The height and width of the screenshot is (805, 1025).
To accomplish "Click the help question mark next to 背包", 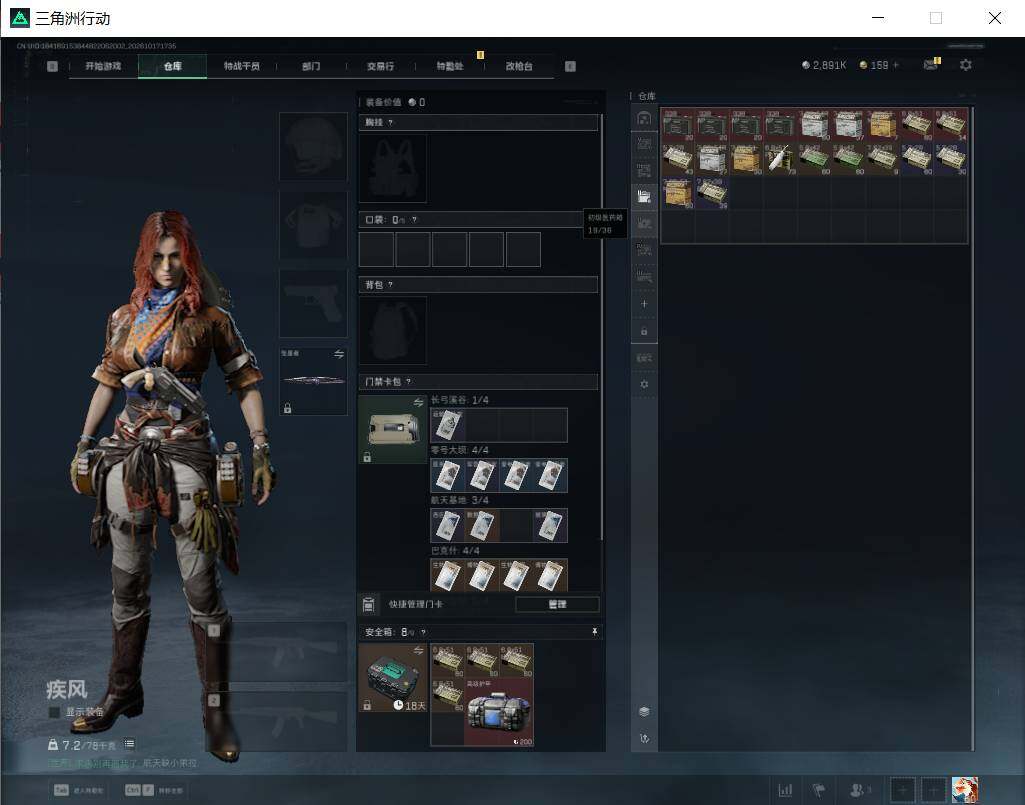I will click(390, 284).
